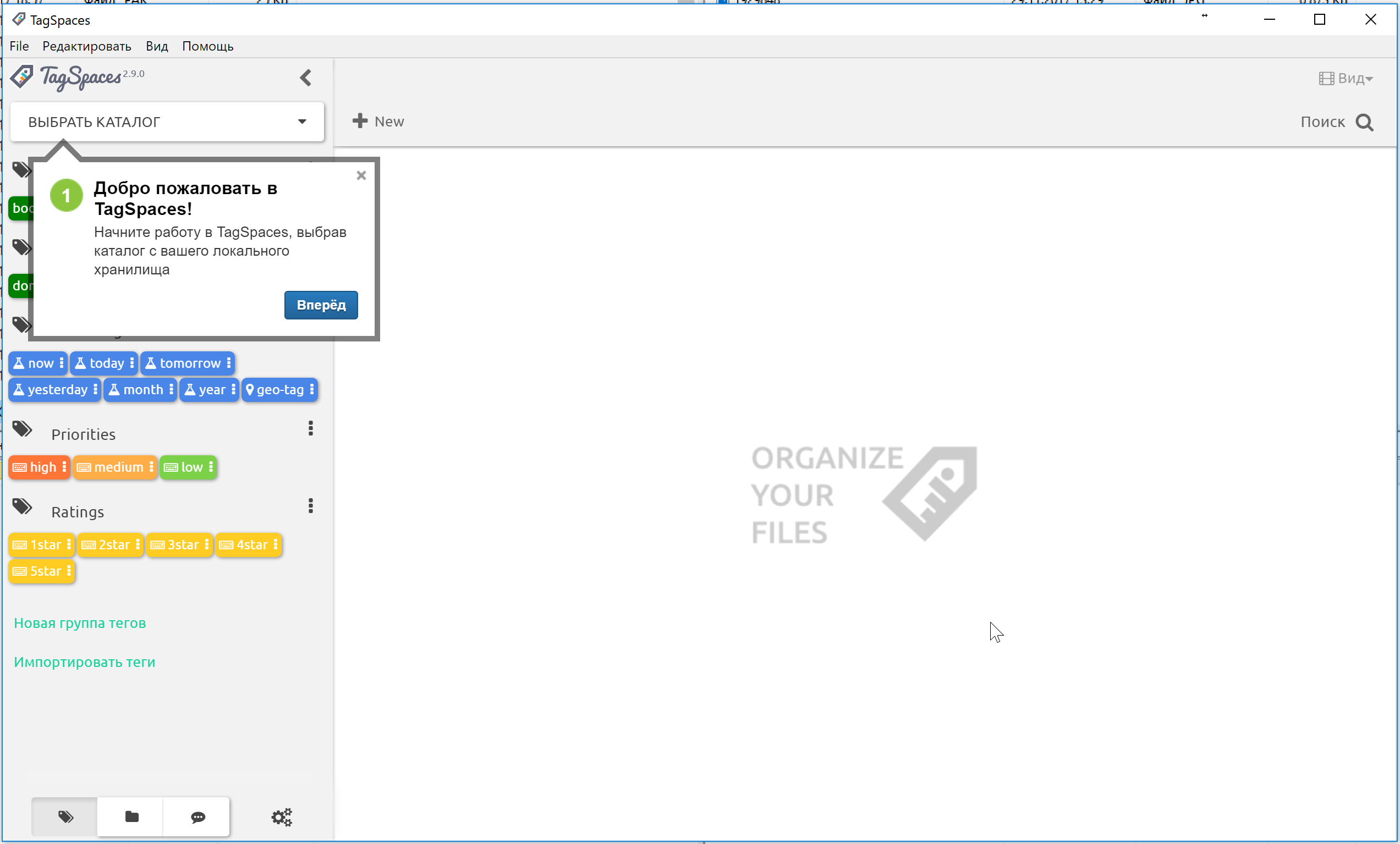1400x844 pixels.
Task: Minimize the TagSpaces window
Action: pyautogui.click(x=1269, y=20)
